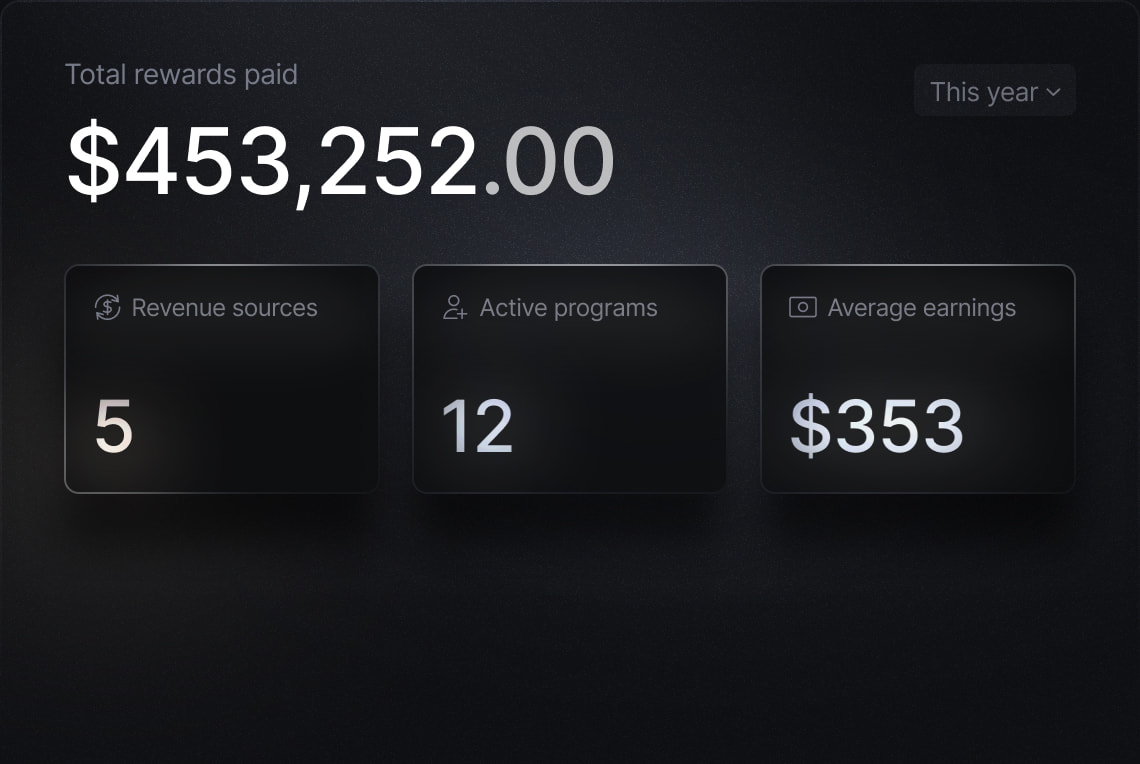Select the $353 average earnings figure
Image resolution: width=1140 pixels, height=764 pixels.
click(877, 425)
